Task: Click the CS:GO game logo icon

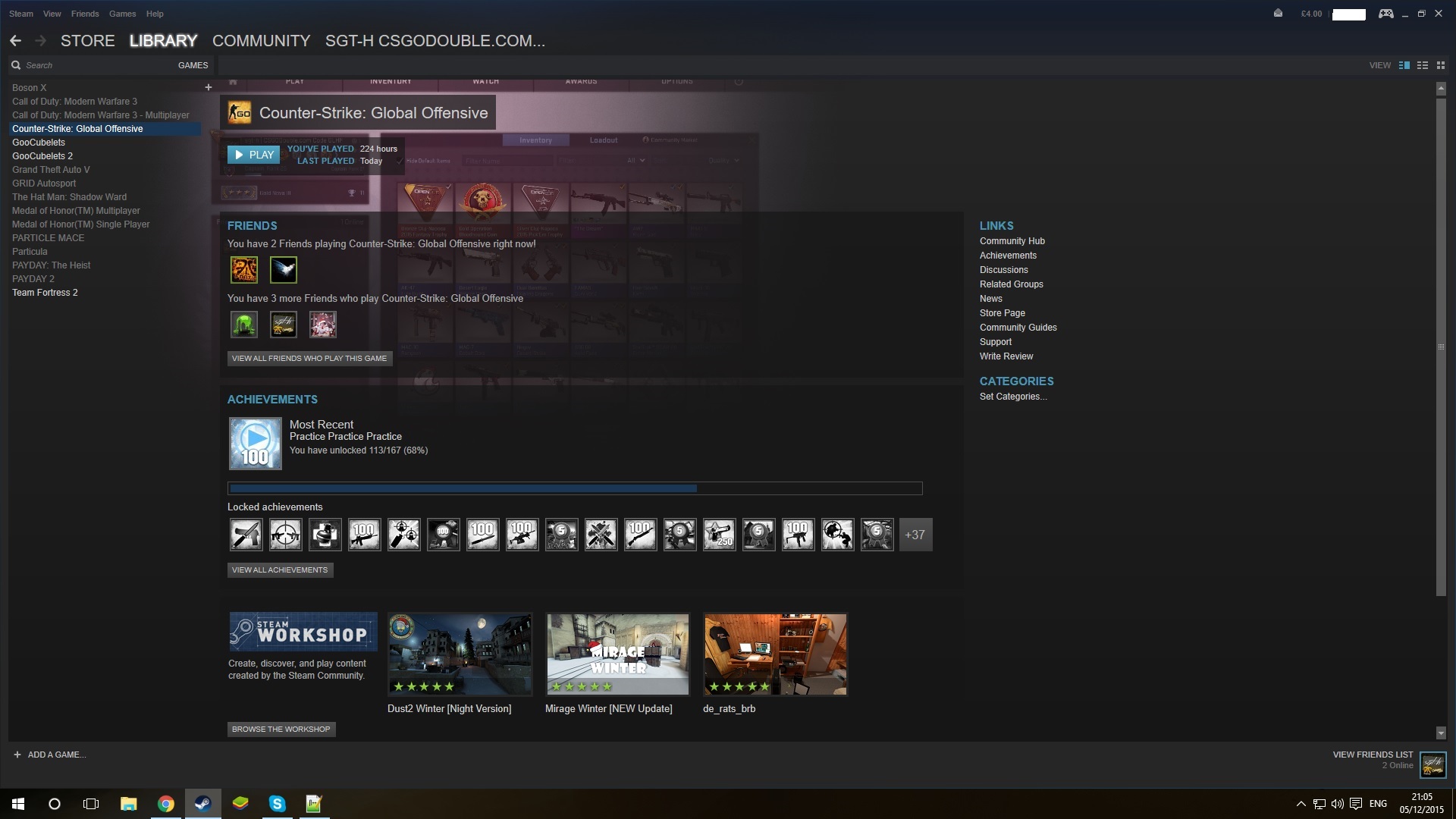Action: 239,113
